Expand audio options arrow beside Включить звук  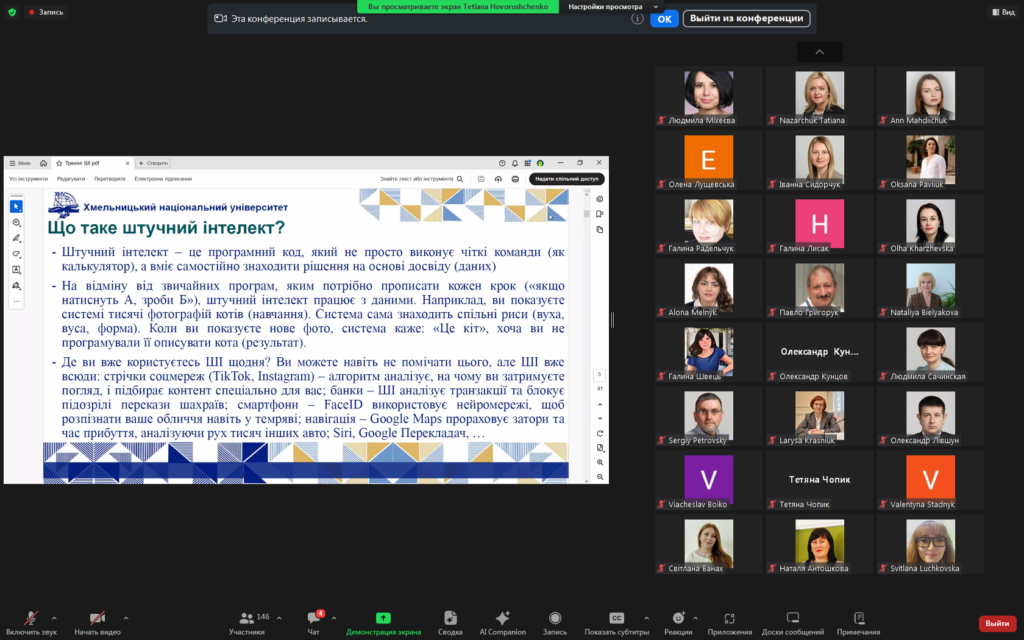pos(54,618)
